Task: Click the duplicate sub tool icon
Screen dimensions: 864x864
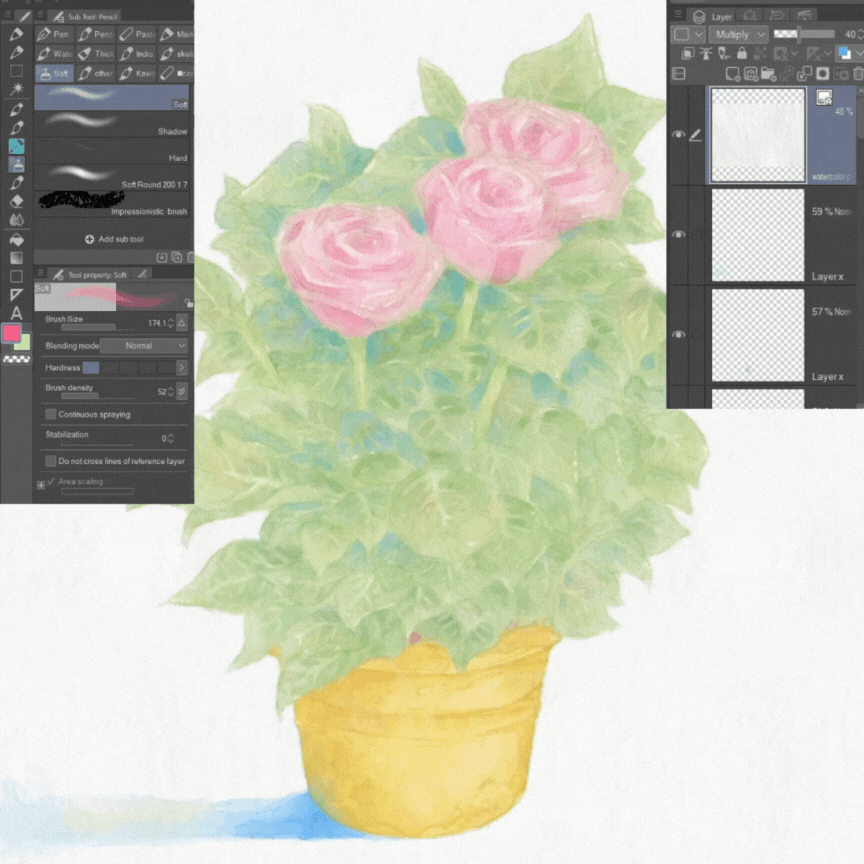Action: (176, 257)
